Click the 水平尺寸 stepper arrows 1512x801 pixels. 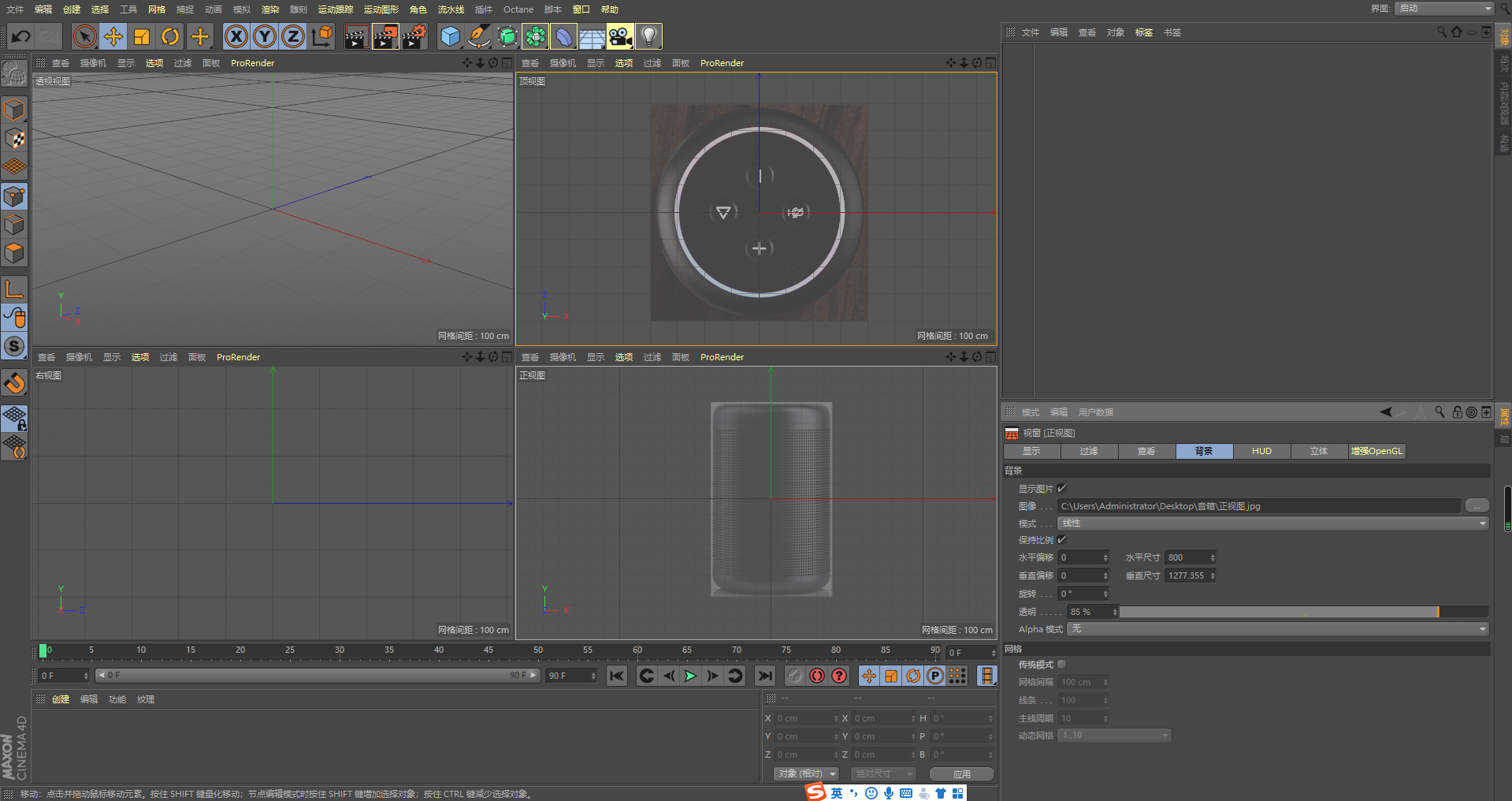click(x=1213, y=557)
